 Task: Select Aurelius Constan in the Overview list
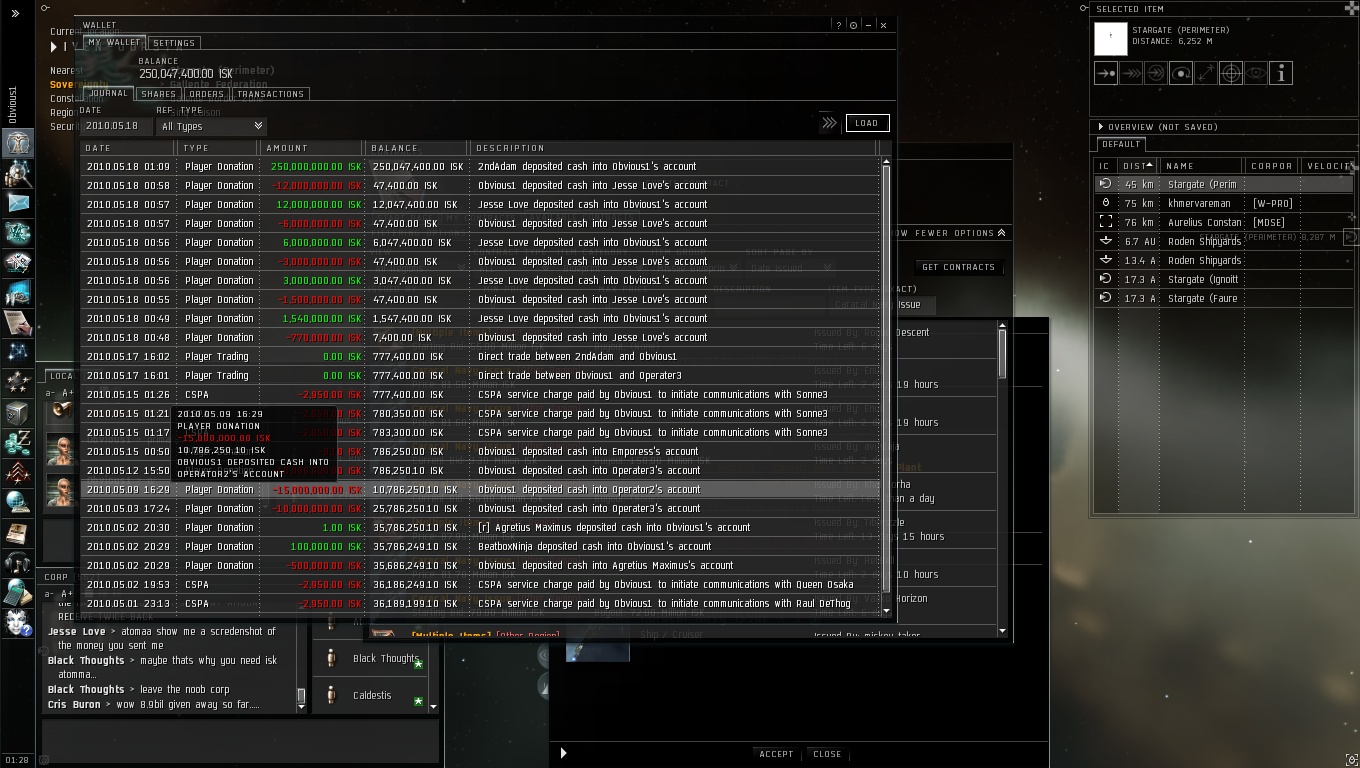pyautogui.click(x=1224, y=222)
